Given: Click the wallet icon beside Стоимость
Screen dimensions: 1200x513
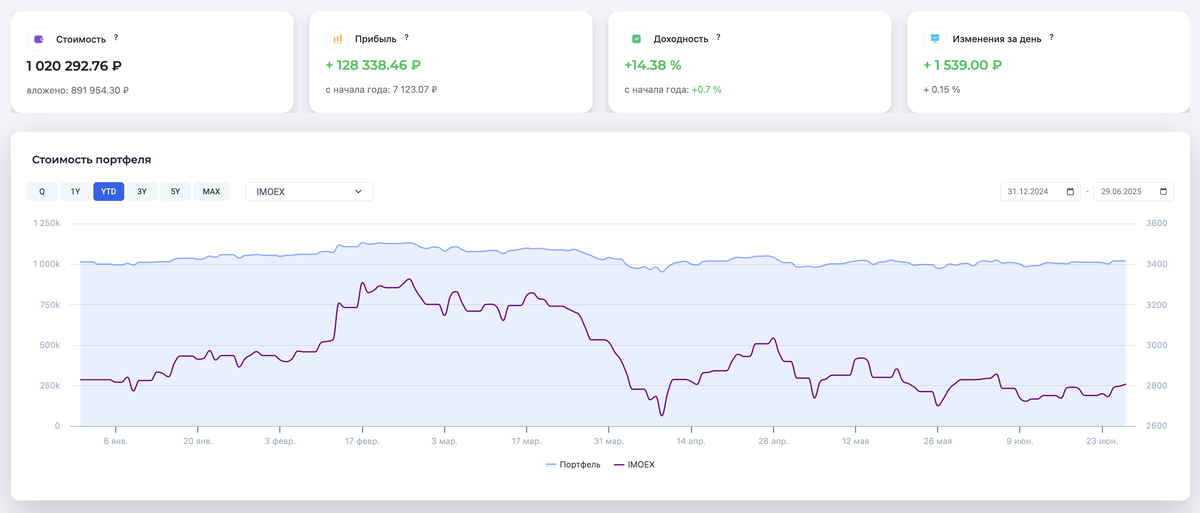Looking at the screenshot, I should (x=39, y=39).
